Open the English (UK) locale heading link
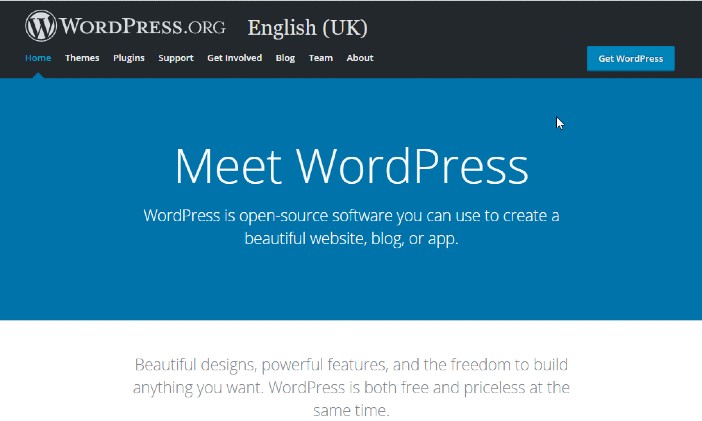 pos(307,28)
